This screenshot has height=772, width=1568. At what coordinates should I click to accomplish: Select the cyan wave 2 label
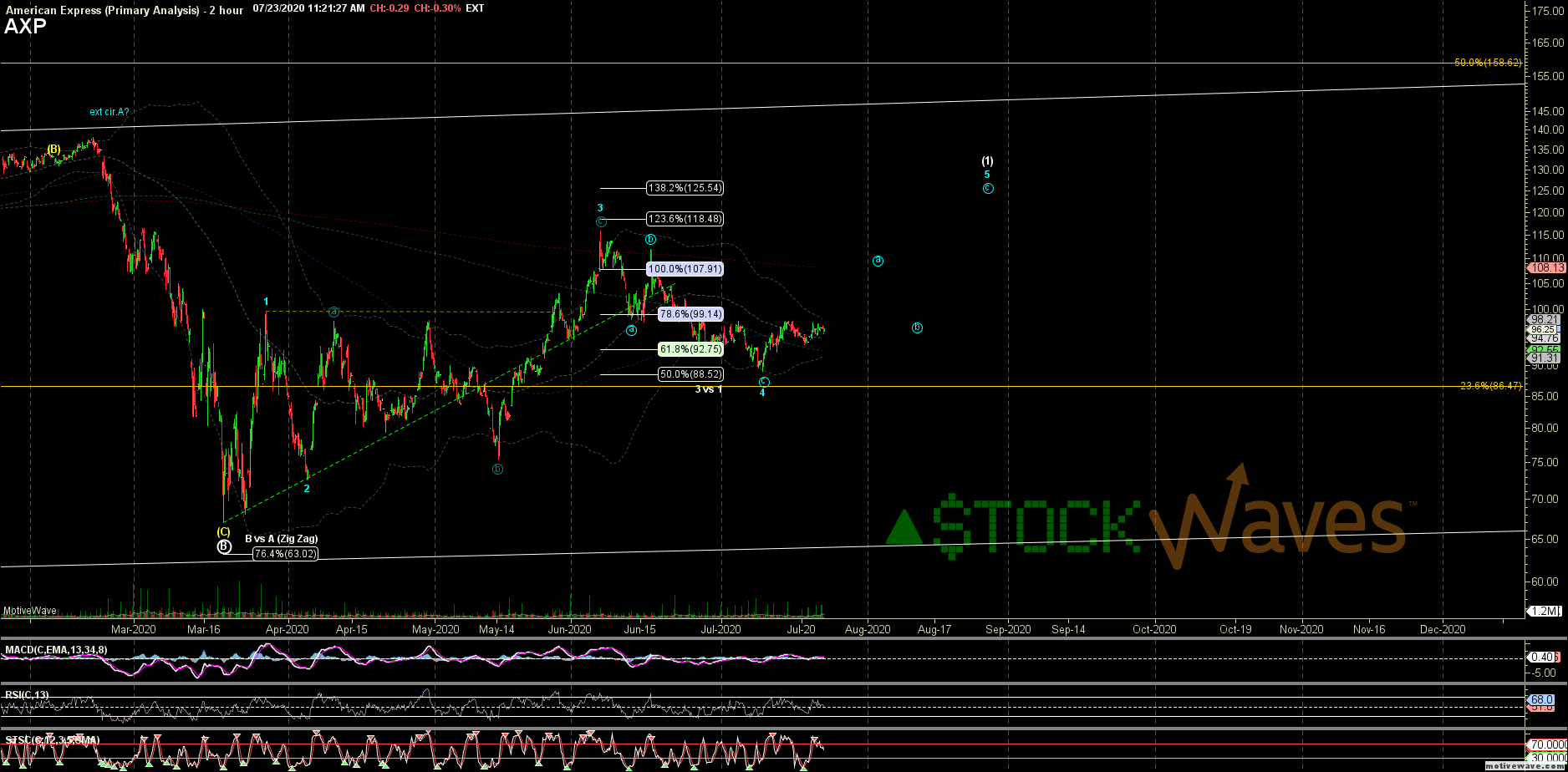coord(307,489)
